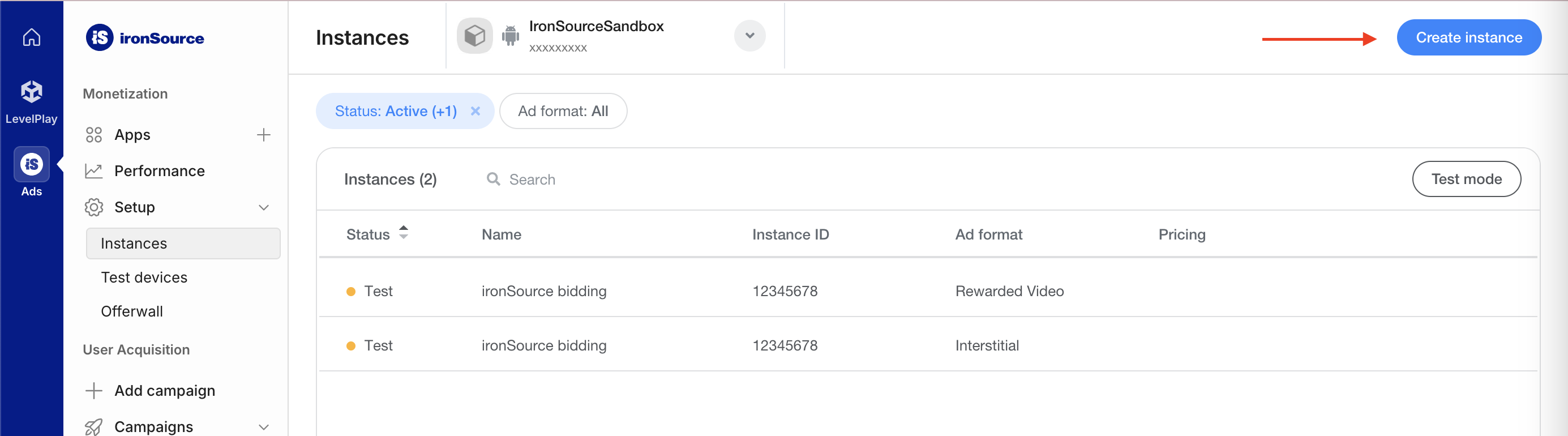Open the IronSourceSandbox app selector dropdown

(x=749, y=36)
